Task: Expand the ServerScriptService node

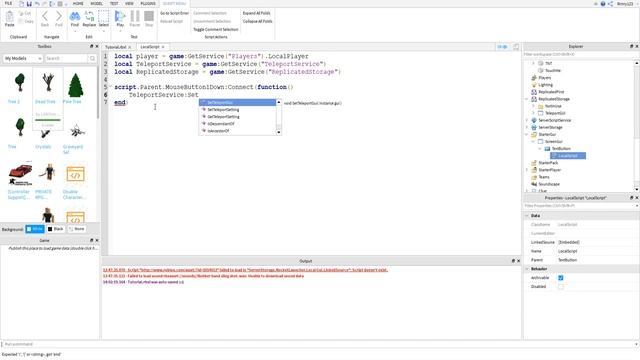Action: point(527,120)
